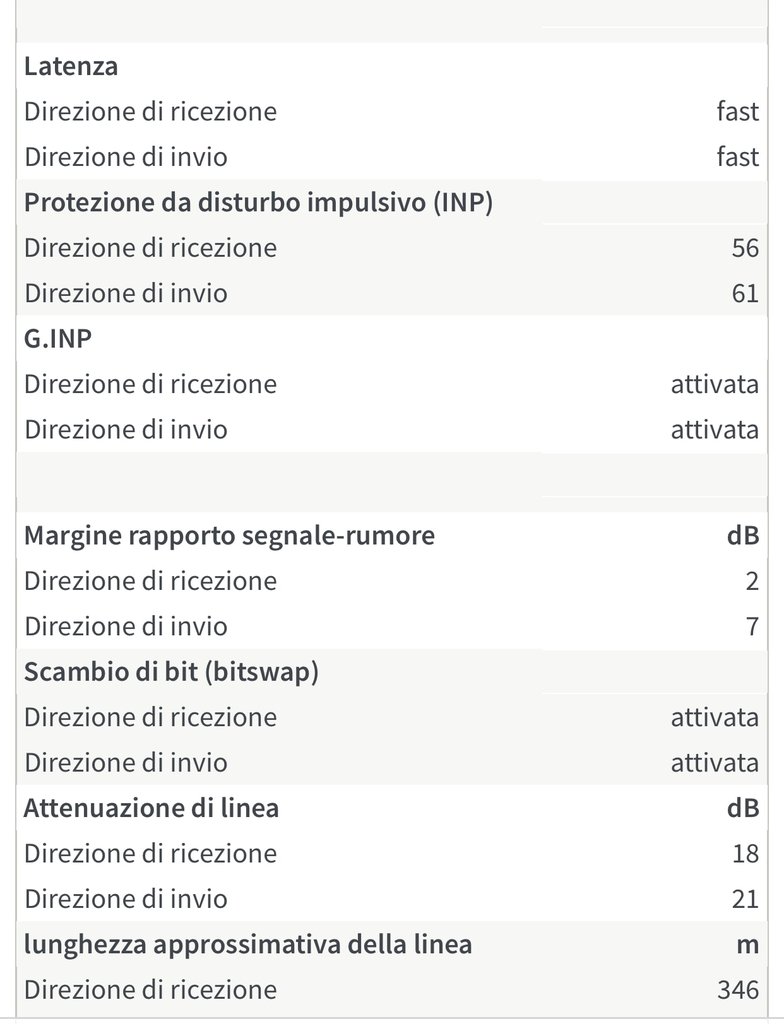Select the signal-to-noise margin send value 7
784x1024 pixels.
tap(751, 627)
